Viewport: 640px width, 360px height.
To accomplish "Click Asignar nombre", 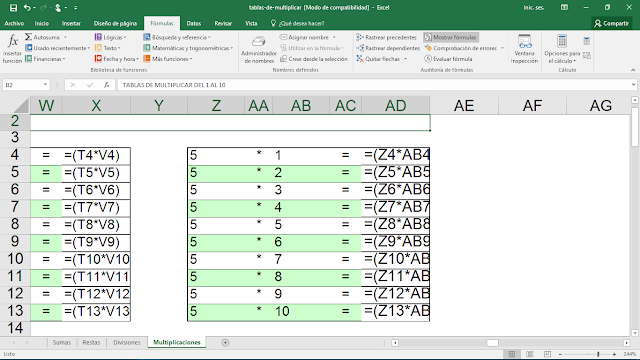I will tap(304, 37).
